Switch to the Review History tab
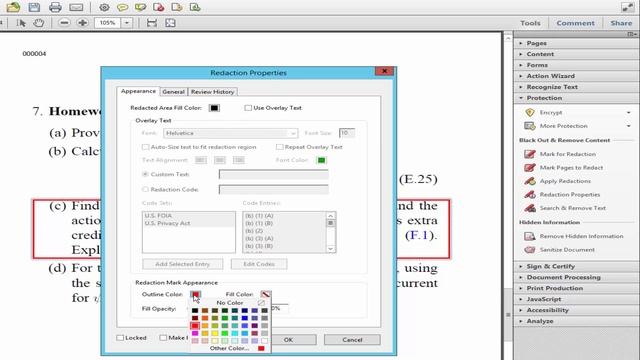The image size is (640, 360). coord(212,92)
